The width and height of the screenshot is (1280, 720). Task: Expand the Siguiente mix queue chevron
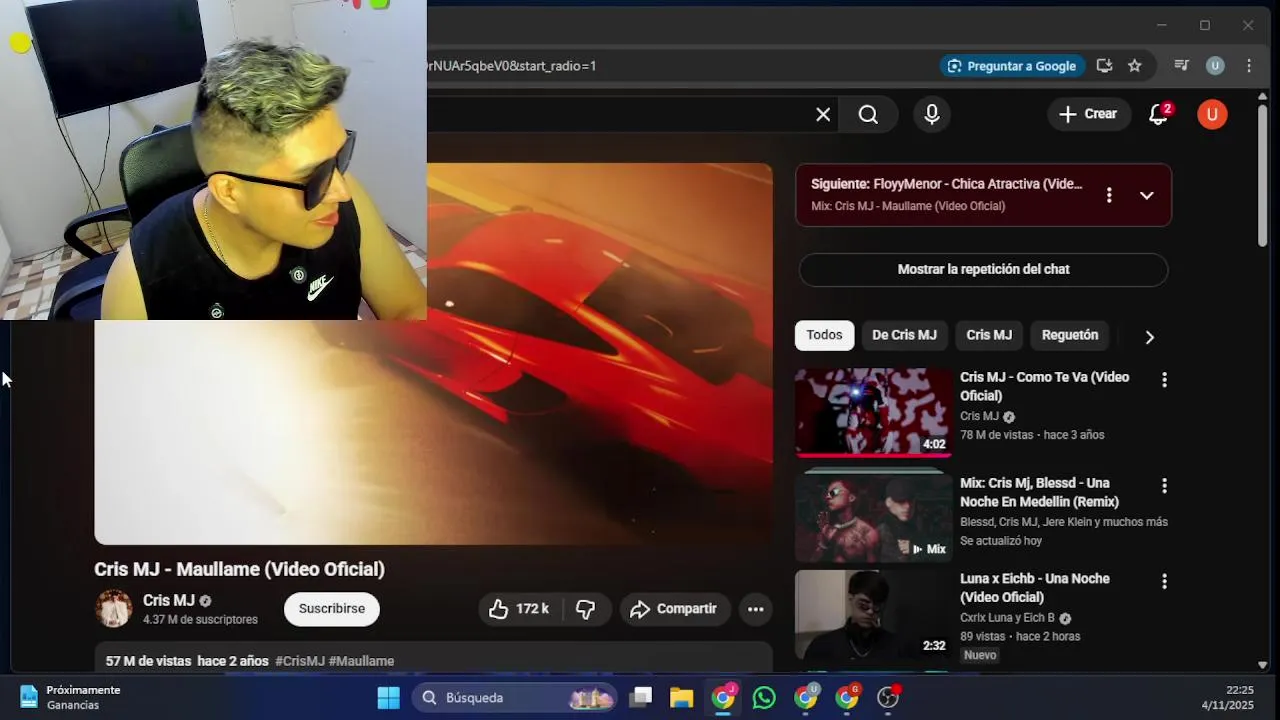[x=1147, y=195]
